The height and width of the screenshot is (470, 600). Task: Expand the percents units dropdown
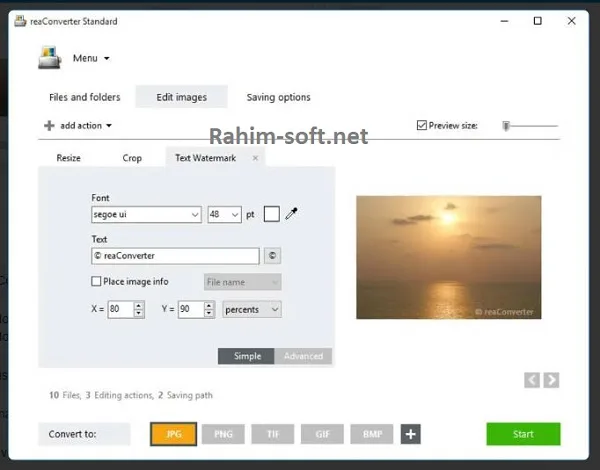pyautogui.click(x=252, y=310)
